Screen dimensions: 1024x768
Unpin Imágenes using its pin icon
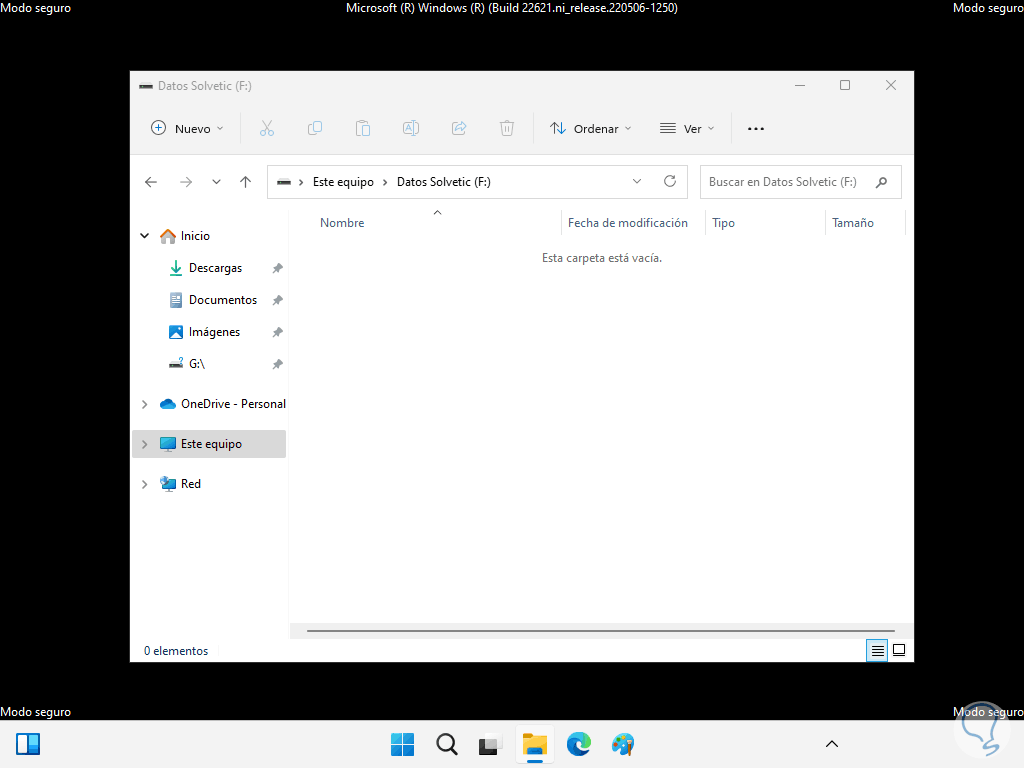[x=278, y=332]
